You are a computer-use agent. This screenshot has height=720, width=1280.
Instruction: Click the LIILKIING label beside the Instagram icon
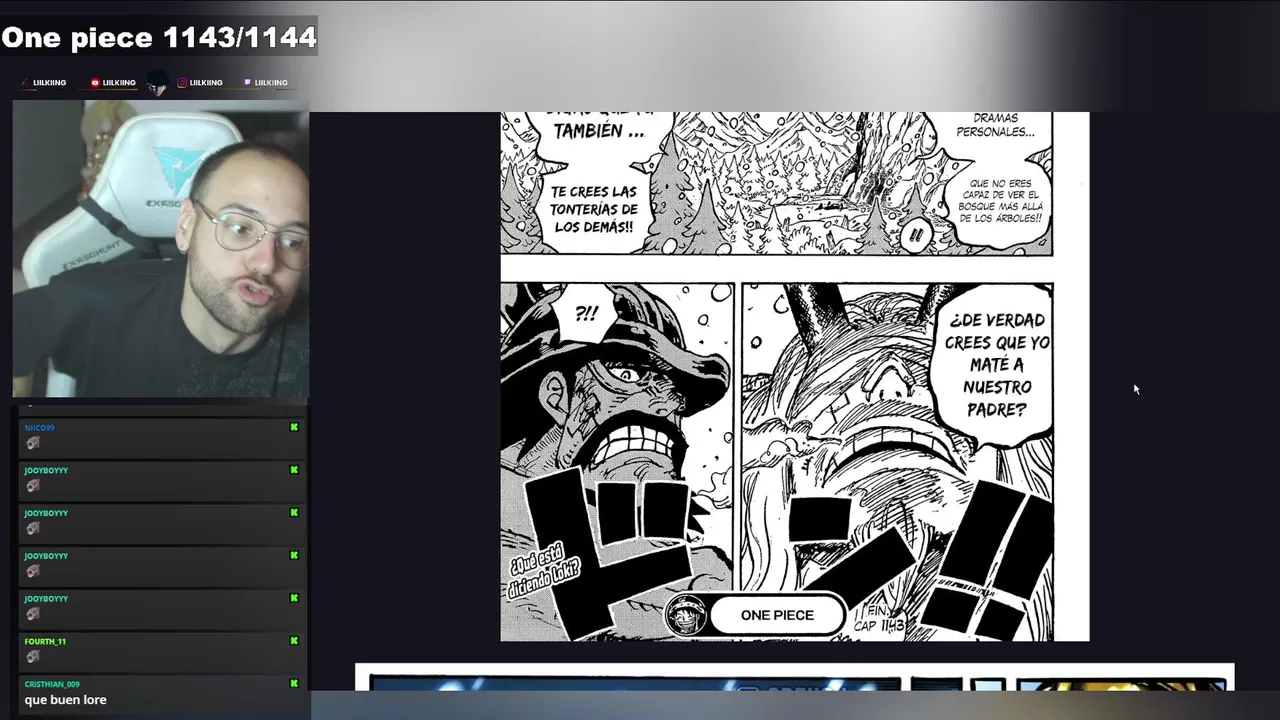click(x=206, y=83)
